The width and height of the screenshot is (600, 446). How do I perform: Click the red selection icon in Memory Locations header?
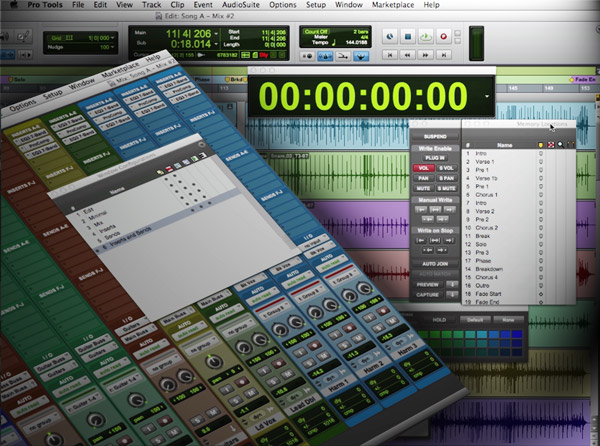tap(551, 145)
